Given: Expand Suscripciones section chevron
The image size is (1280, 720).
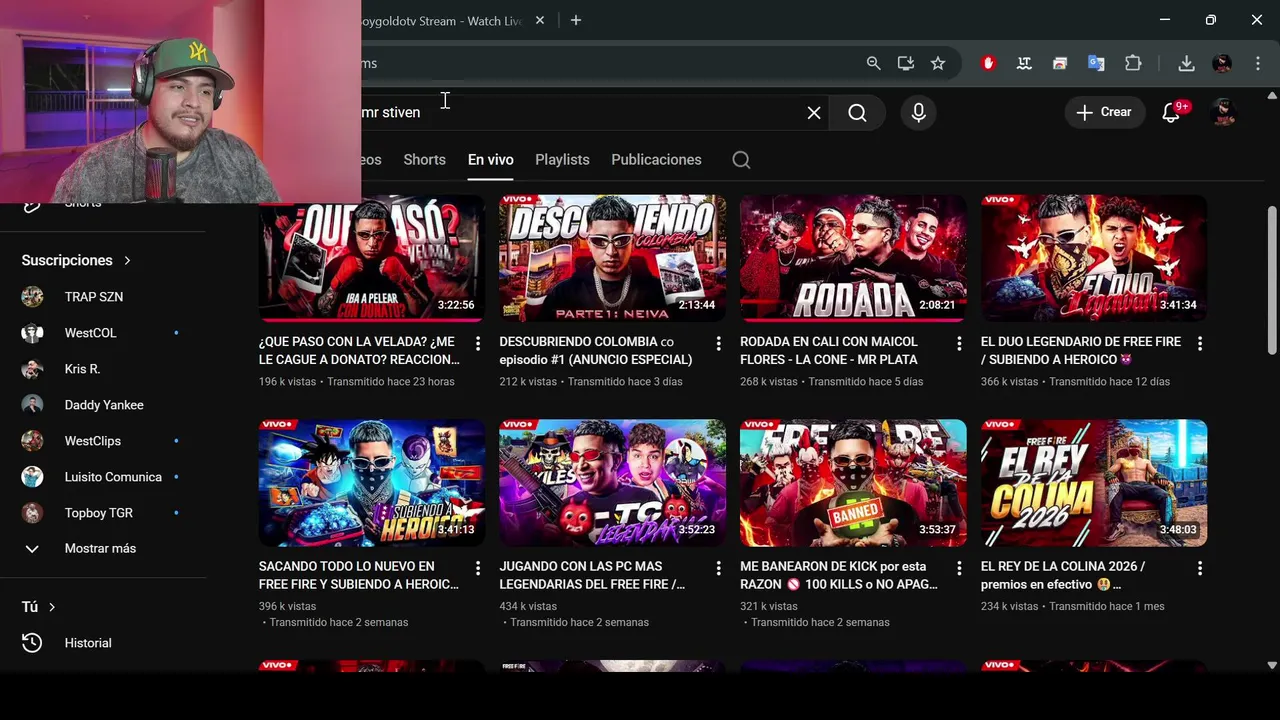Looking at the screenshot, I should point(127,260).
